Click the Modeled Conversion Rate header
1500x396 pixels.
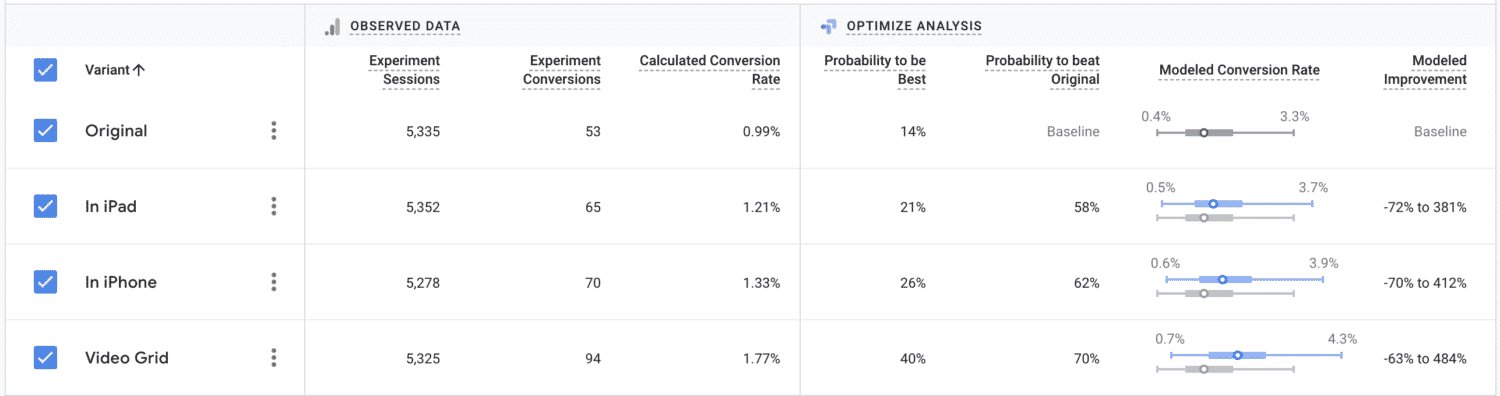[1239, 70]
